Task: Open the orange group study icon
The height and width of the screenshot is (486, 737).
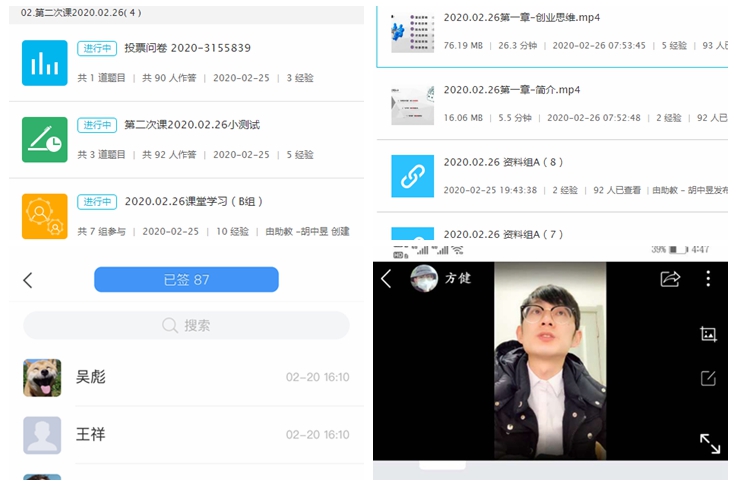Action: pyautogui.click(x=45, y=216)
